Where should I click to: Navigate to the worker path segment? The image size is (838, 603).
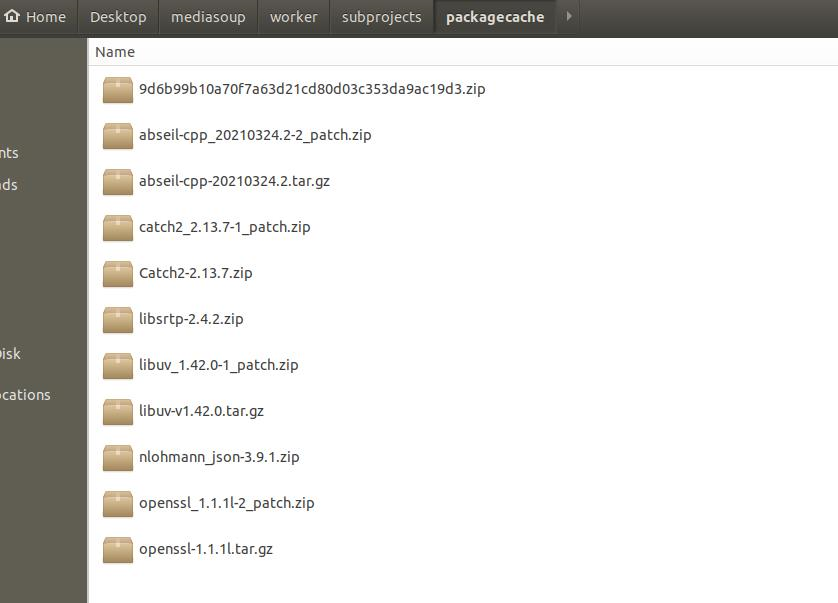[293, 17]
